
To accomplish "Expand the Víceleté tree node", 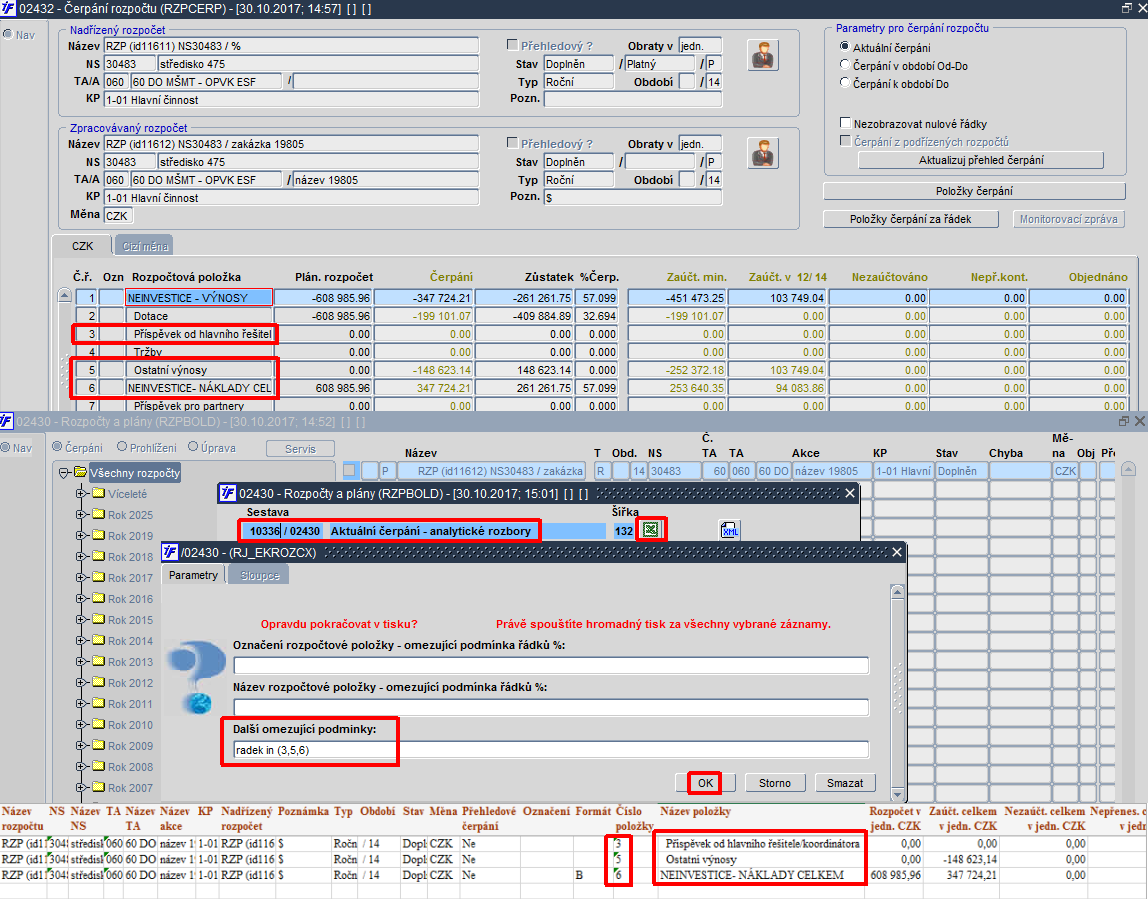I will click(82, 494).
